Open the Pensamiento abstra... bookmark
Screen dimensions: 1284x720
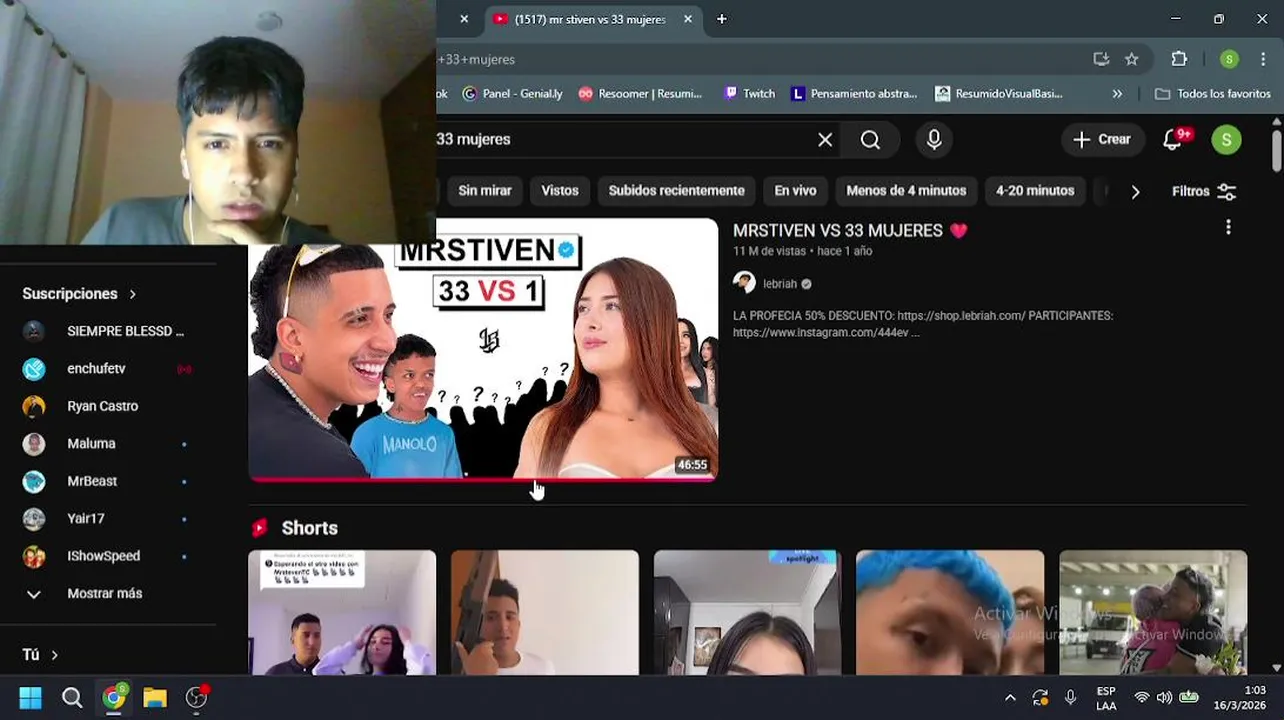pyautogui.click(x=854, y=94)
